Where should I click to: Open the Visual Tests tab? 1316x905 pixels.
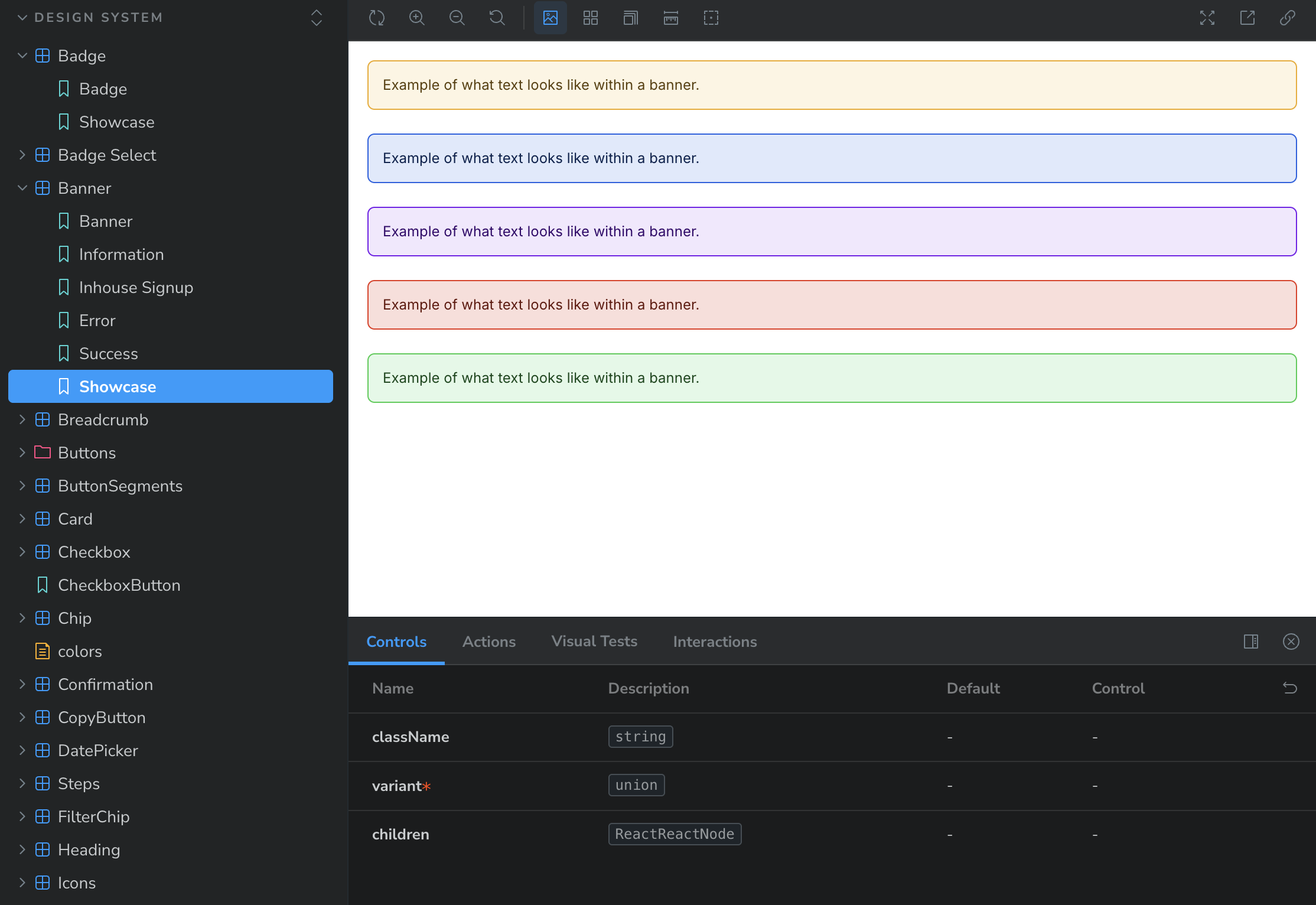pos(594,642)
